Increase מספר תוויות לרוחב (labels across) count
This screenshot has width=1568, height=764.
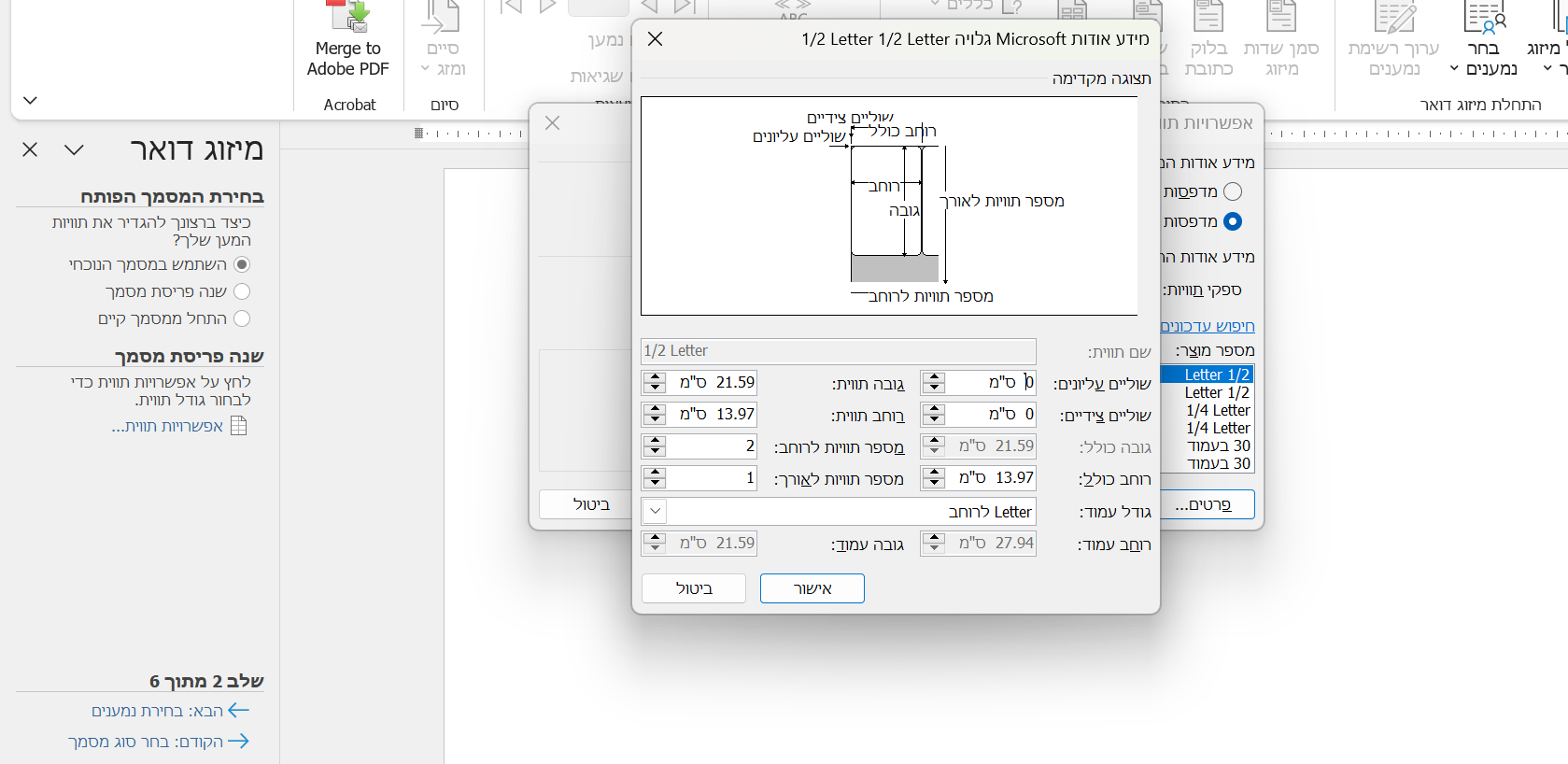pyautogui.click(x=655, y=441)
